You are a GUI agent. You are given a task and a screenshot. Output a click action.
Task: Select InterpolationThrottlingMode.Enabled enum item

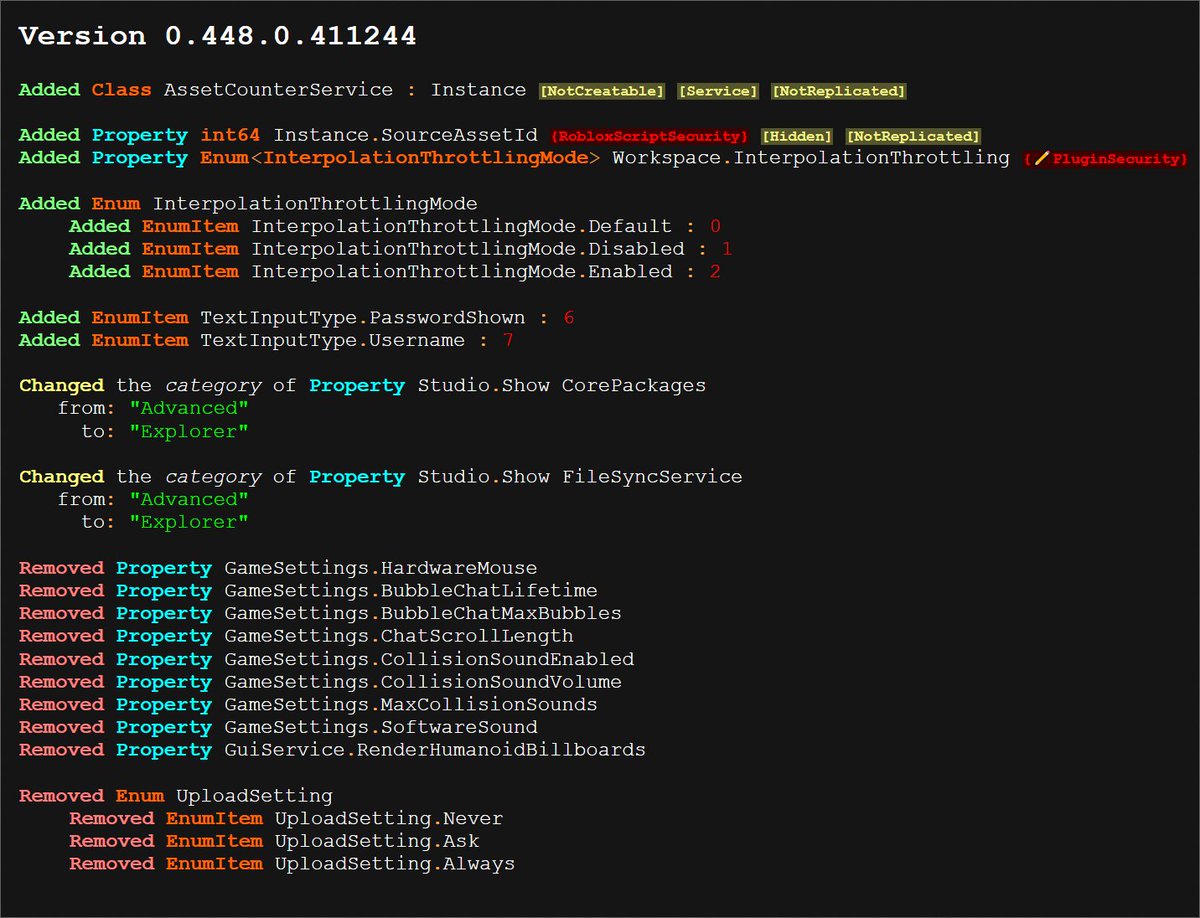click(462, 272)
